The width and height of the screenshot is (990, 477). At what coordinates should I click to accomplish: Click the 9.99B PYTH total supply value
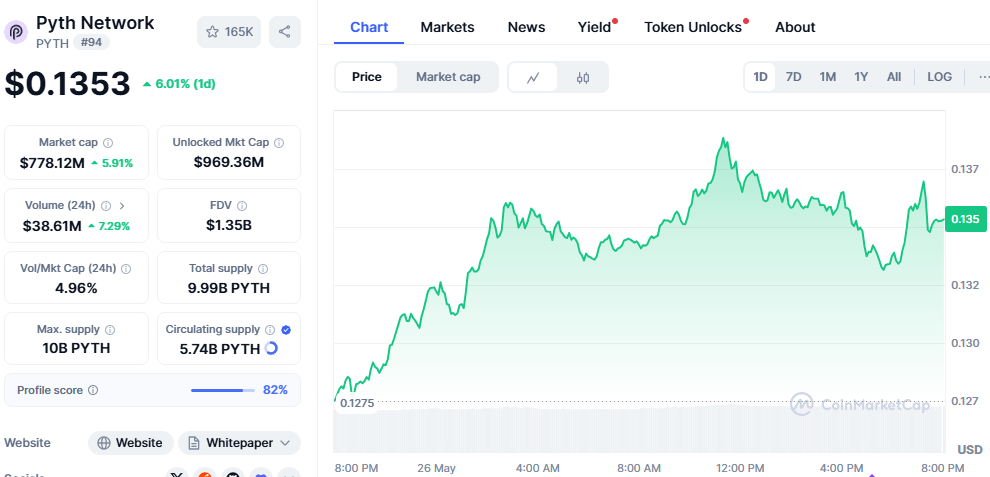click(229, 288)
